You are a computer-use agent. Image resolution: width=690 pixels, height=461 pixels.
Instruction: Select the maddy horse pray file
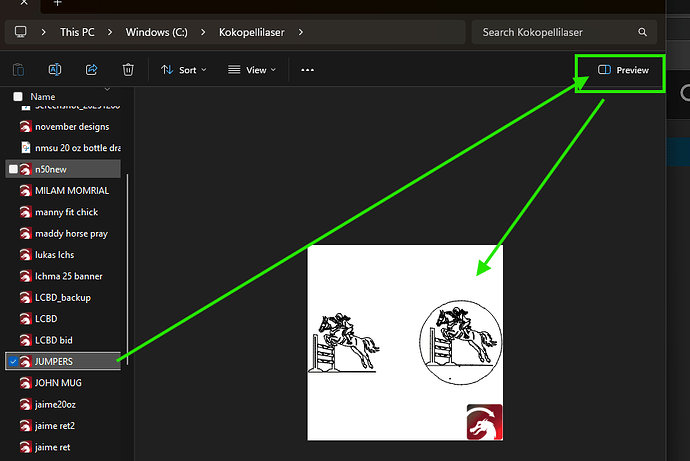point(71,234)
